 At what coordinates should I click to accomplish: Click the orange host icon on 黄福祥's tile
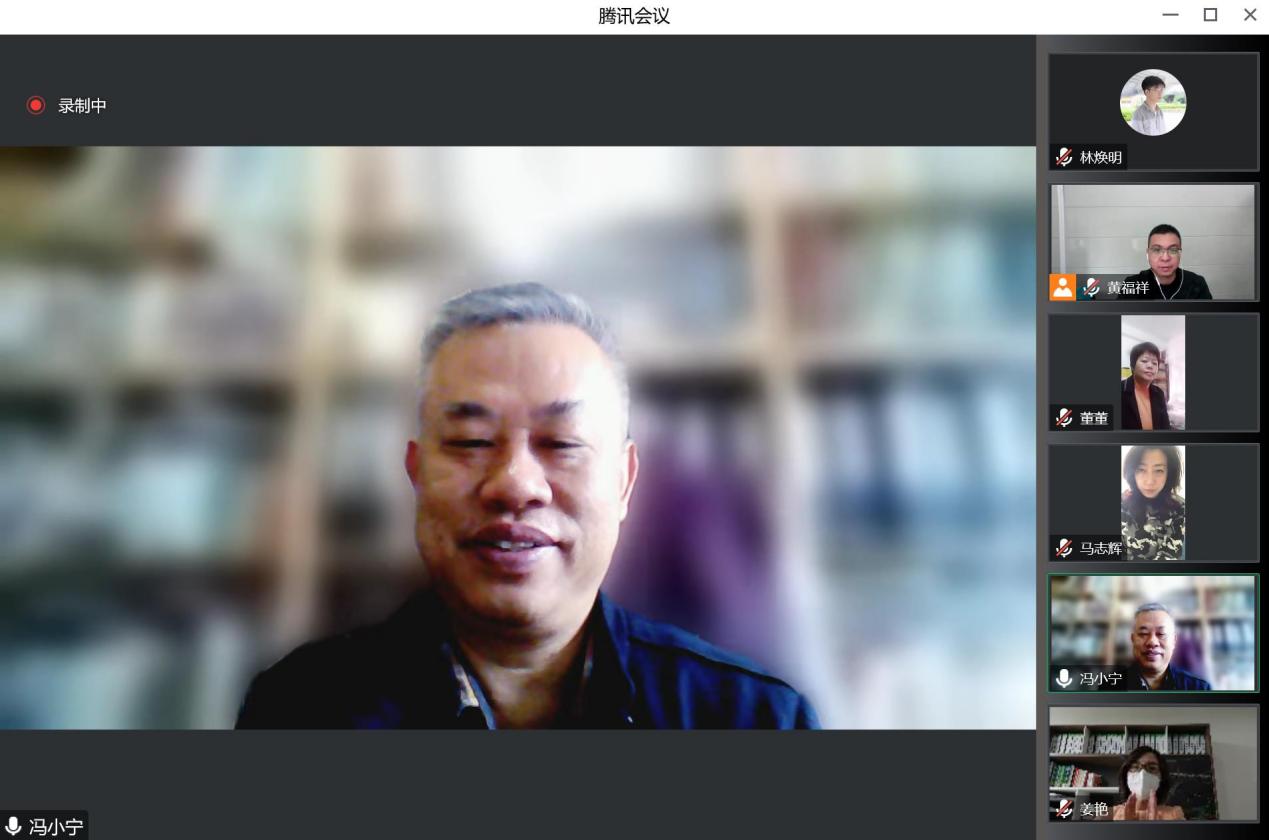coord(1062,287)
